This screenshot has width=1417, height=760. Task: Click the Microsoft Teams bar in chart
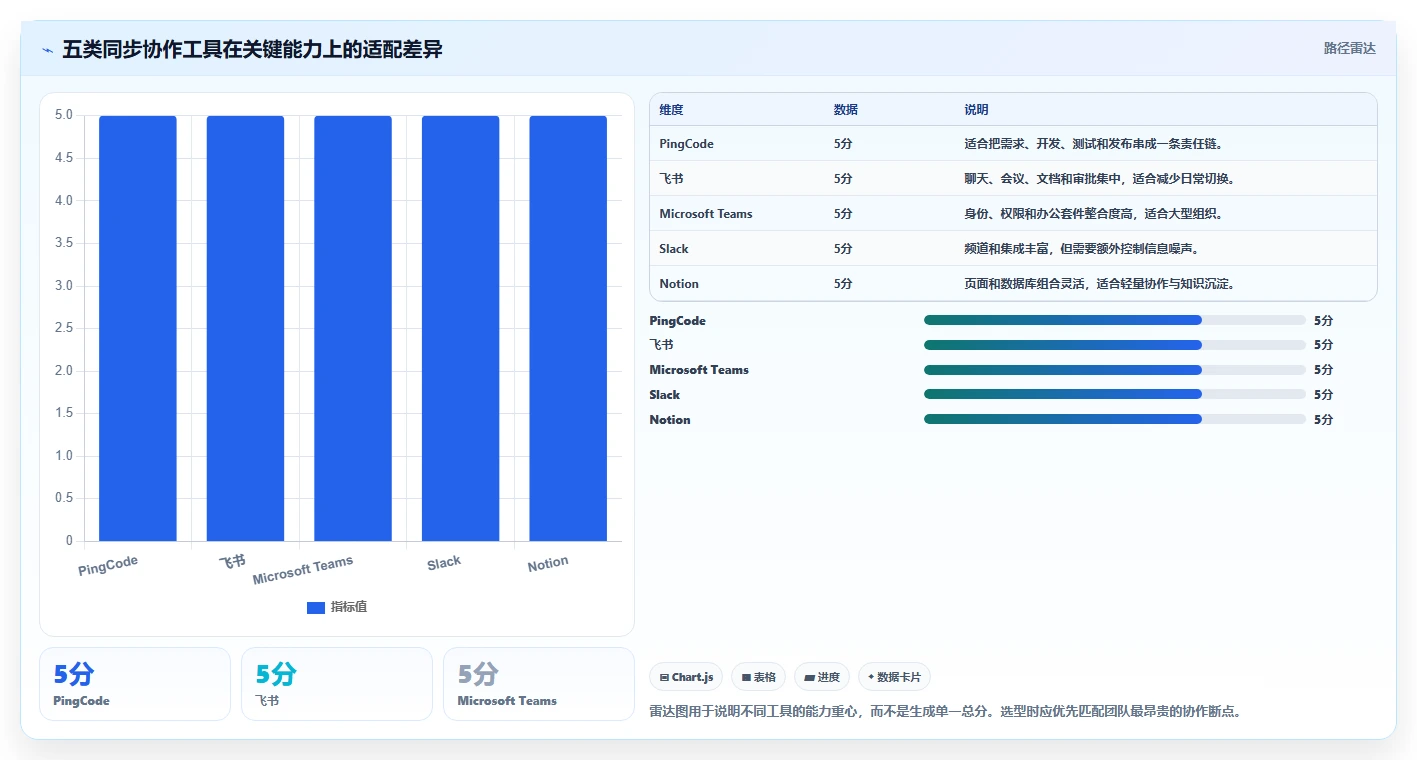tap(353, 328)
